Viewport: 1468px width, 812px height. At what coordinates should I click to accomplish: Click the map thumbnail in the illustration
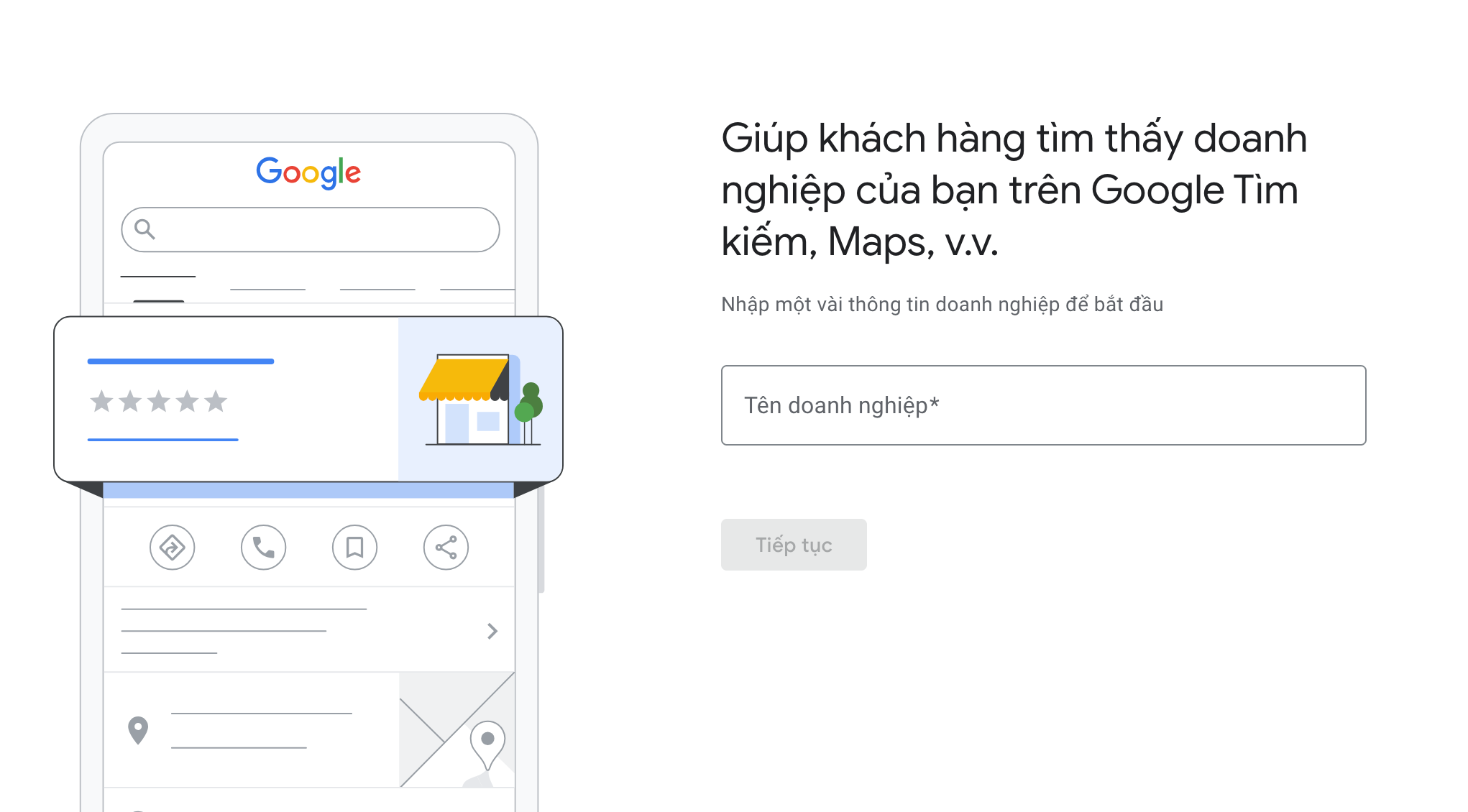457,729
